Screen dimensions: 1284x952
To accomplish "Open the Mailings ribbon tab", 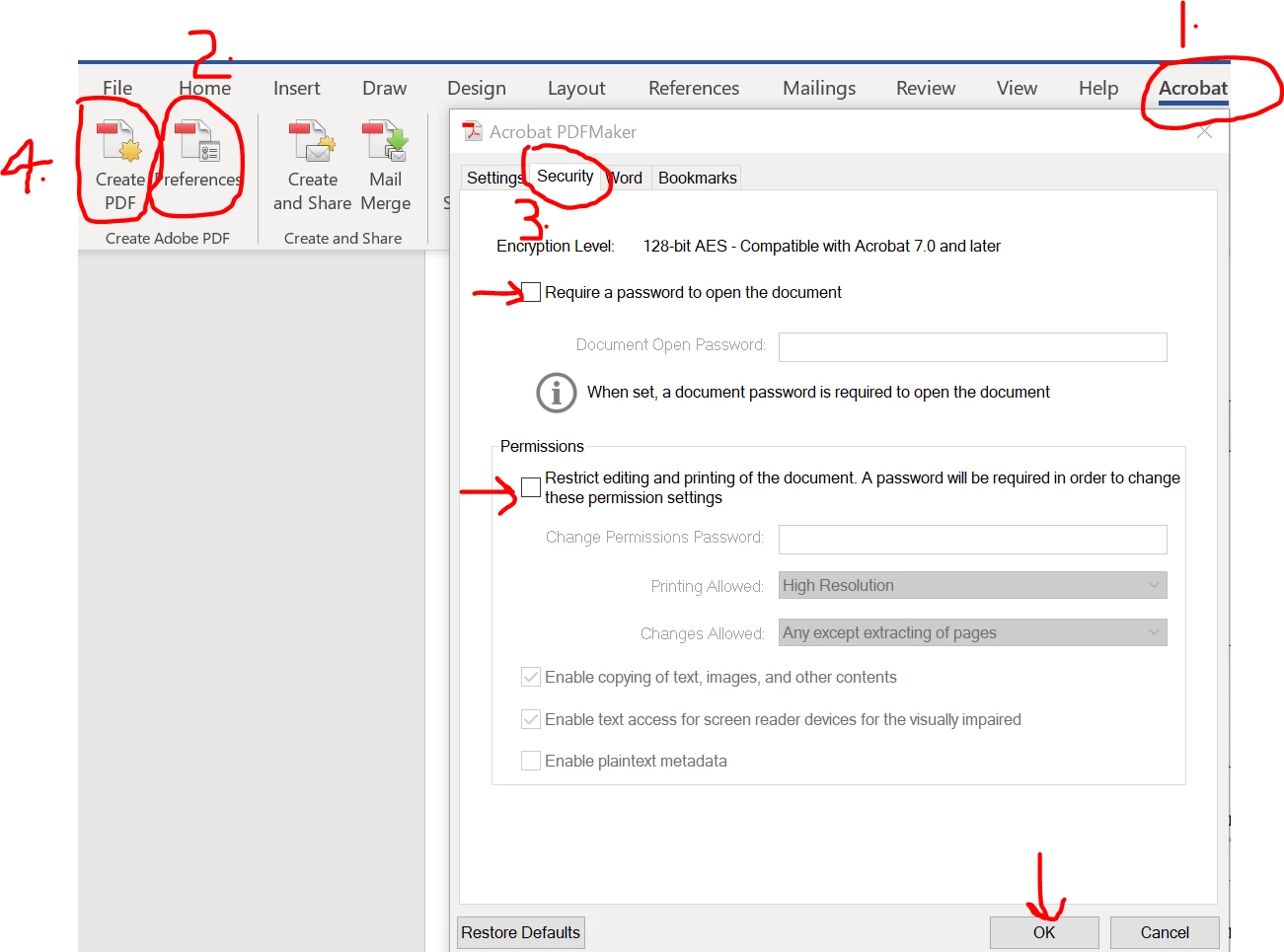I will tap(819, 88).
